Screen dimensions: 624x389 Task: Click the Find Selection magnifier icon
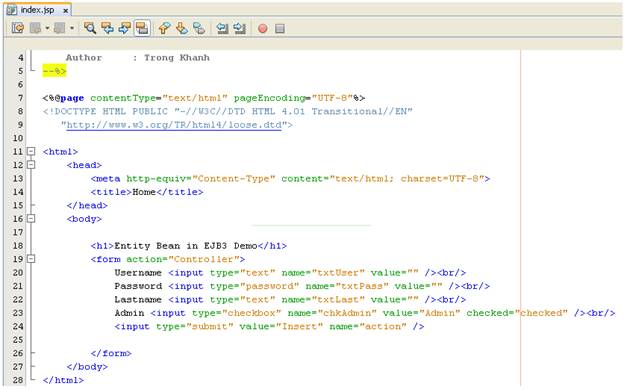[90, 28]
